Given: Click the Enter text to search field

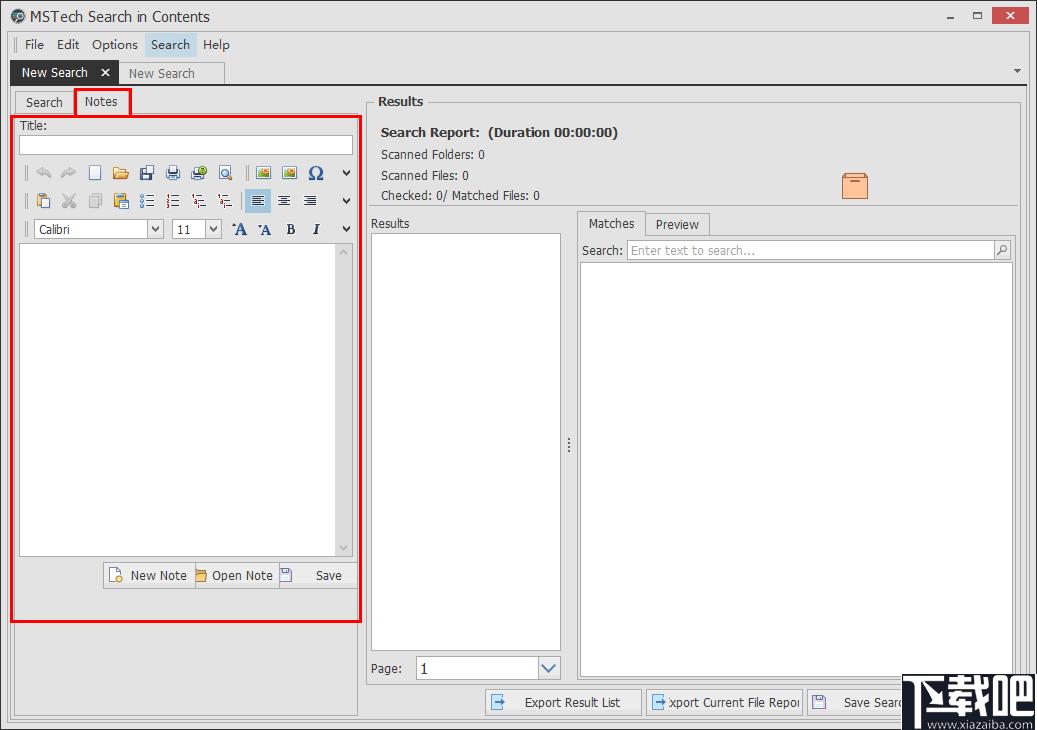Looking at the screenshot, I should pyautogui.click(x=810, y=251).
